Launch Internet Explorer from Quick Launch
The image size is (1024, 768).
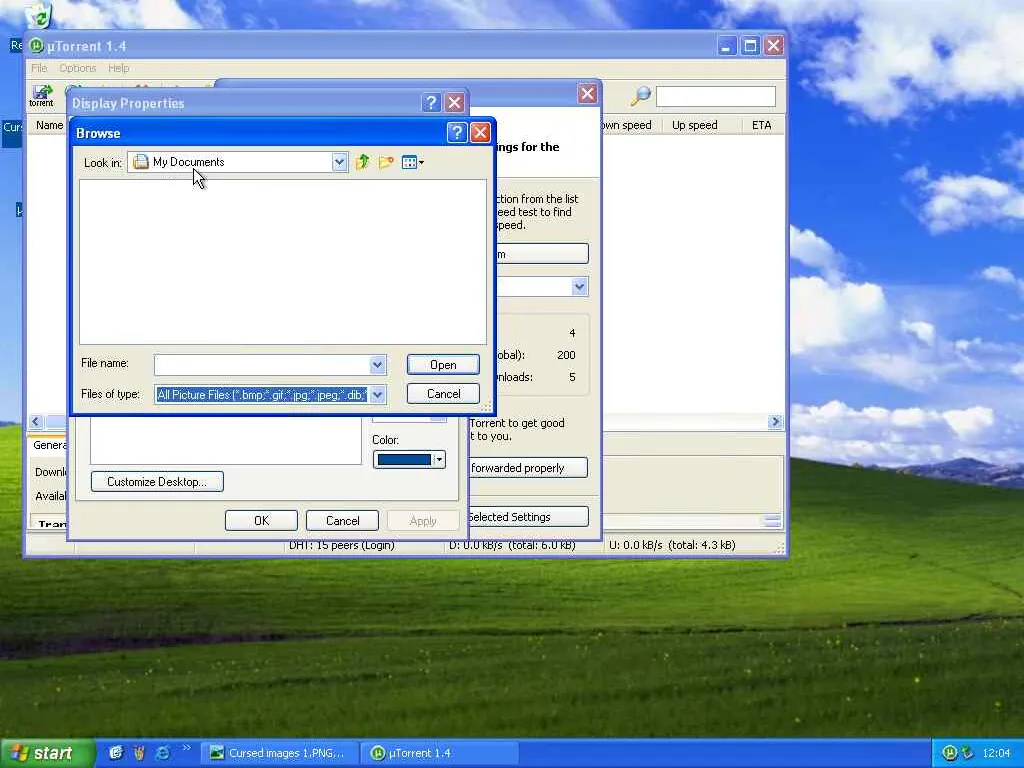point(163,753)
